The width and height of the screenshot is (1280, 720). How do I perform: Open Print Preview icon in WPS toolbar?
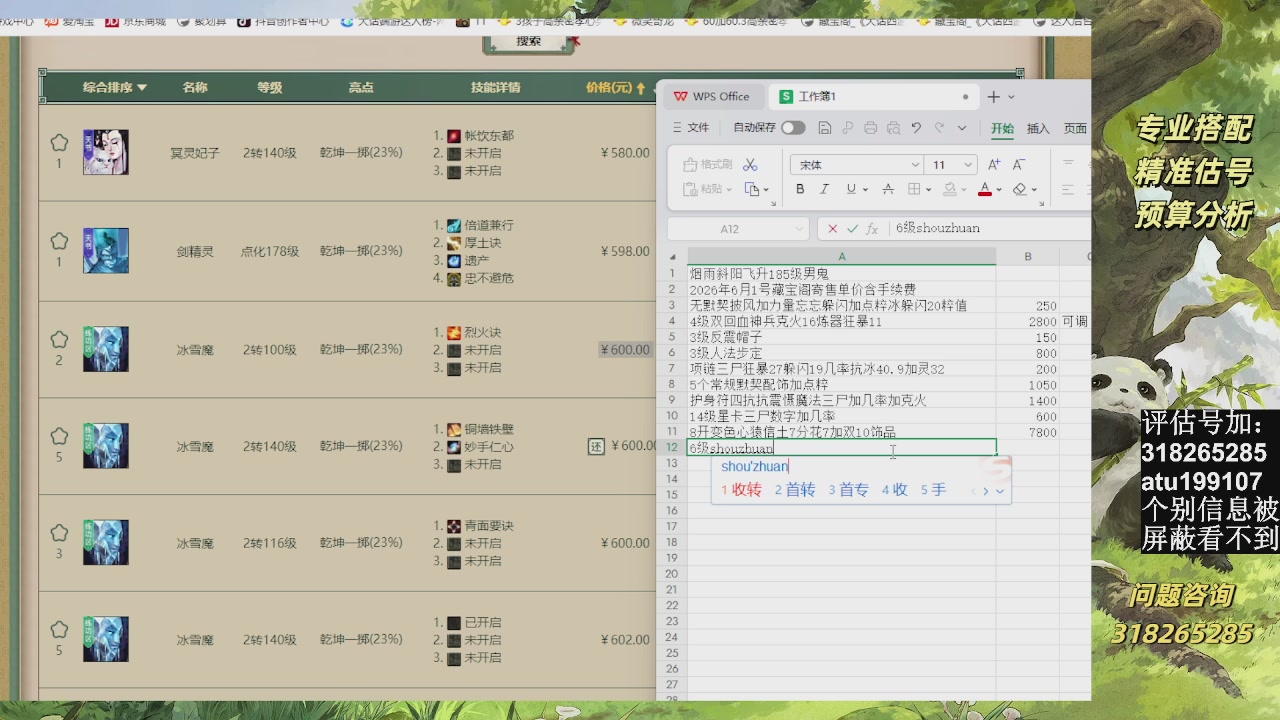[893, 128]
